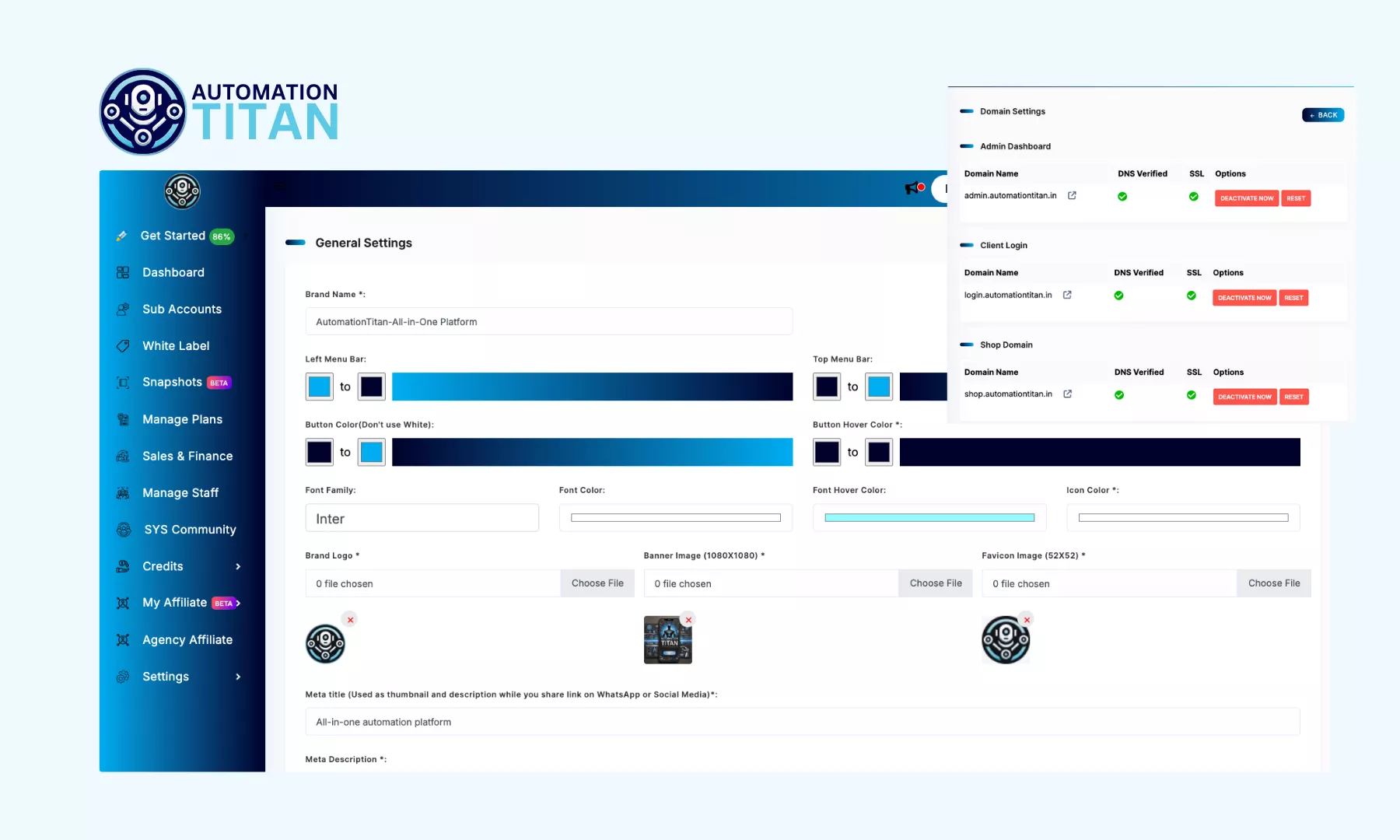Click Choose File for Favicon Image
Image resolution: width=1400 pixels, height=840 pixels.
click(1274, 583)
